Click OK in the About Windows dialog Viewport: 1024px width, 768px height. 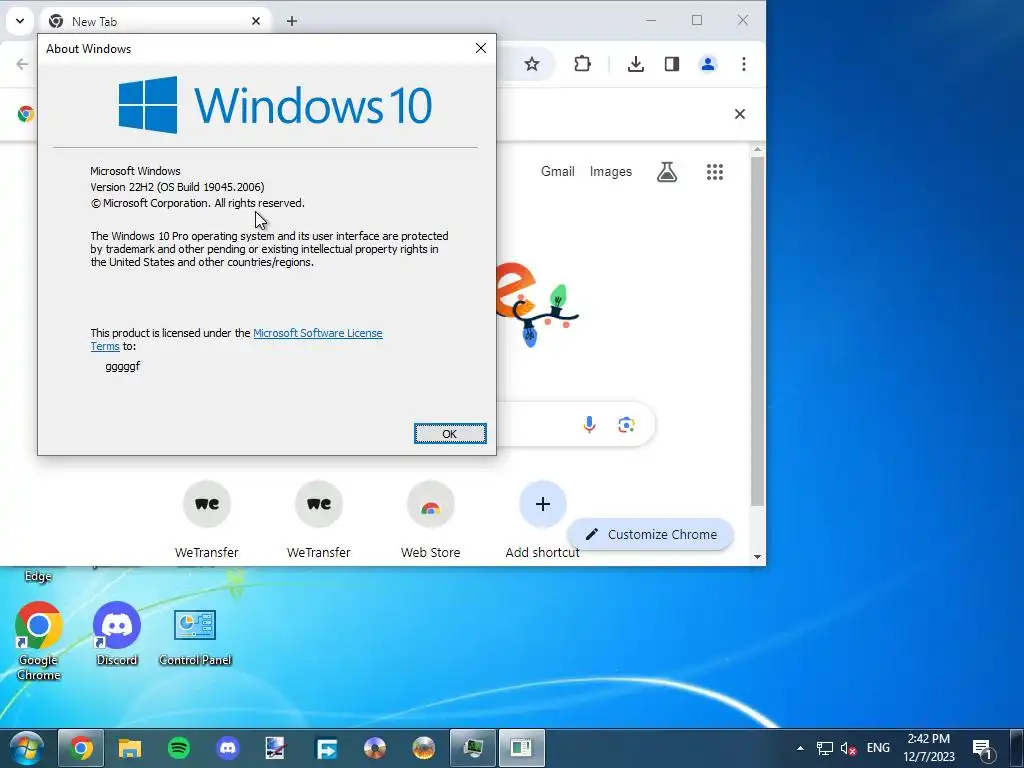point(450,434)
